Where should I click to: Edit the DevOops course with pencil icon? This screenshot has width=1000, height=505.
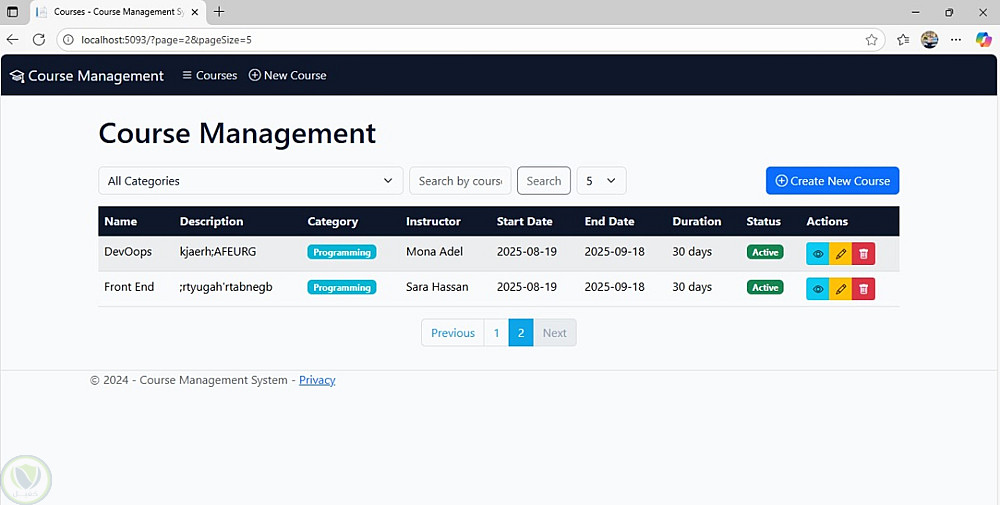841,254
